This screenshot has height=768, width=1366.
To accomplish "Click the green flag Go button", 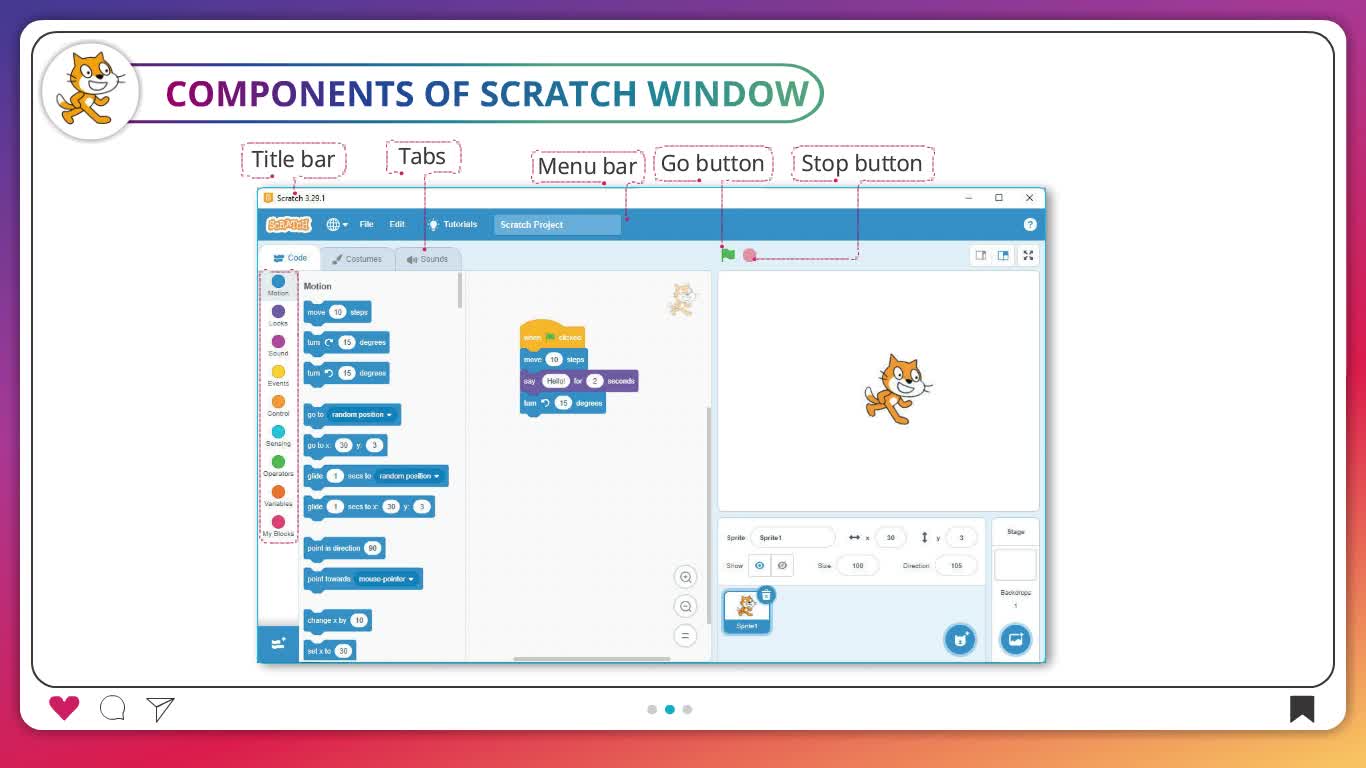I will [x=728, y=255].
